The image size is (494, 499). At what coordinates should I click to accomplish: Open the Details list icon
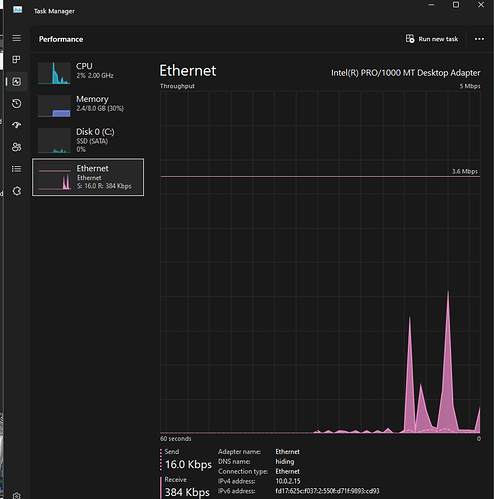coord(17,169)
